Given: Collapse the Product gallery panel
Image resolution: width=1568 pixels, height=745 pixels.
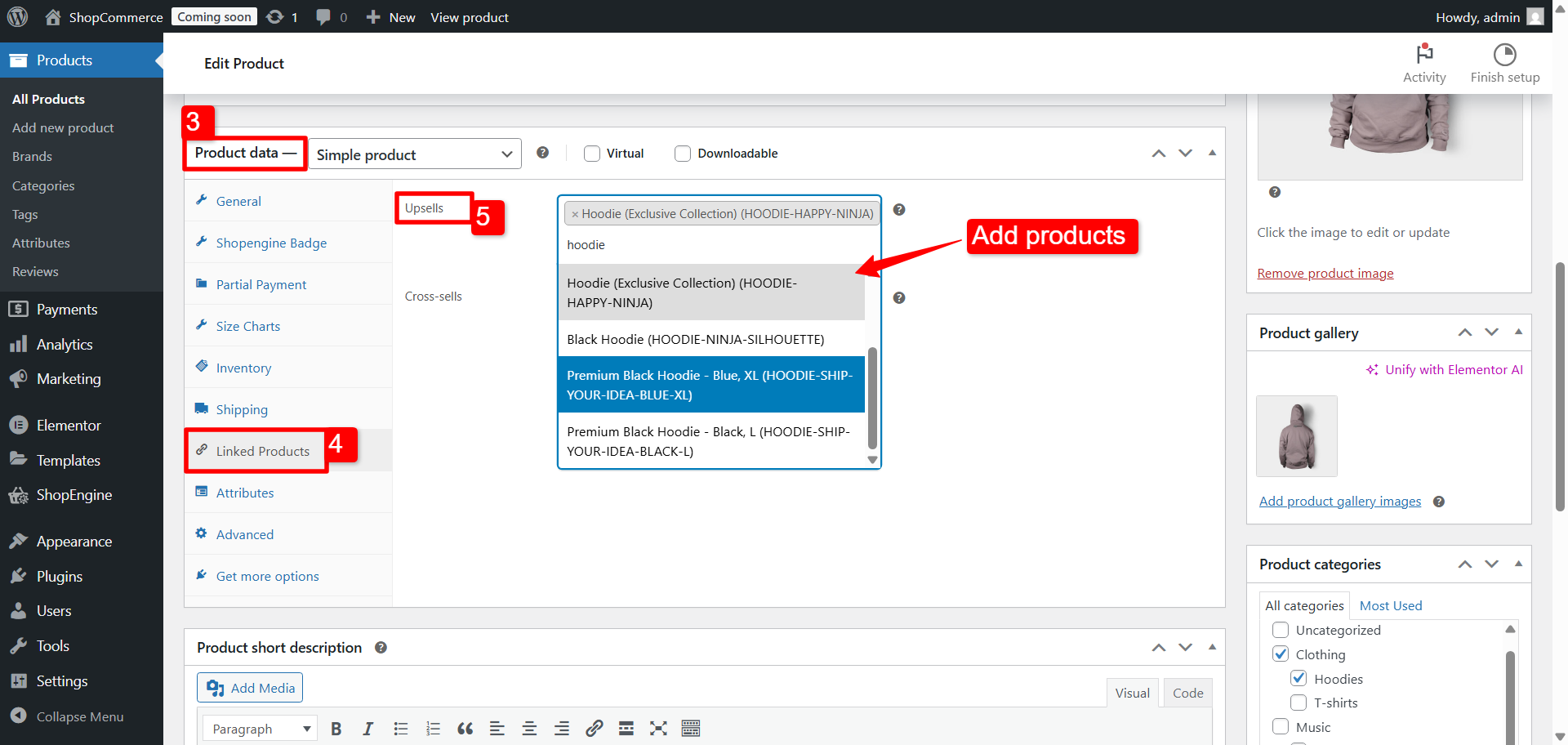Looking at the screenshot, I should [x=1518, y=332].
